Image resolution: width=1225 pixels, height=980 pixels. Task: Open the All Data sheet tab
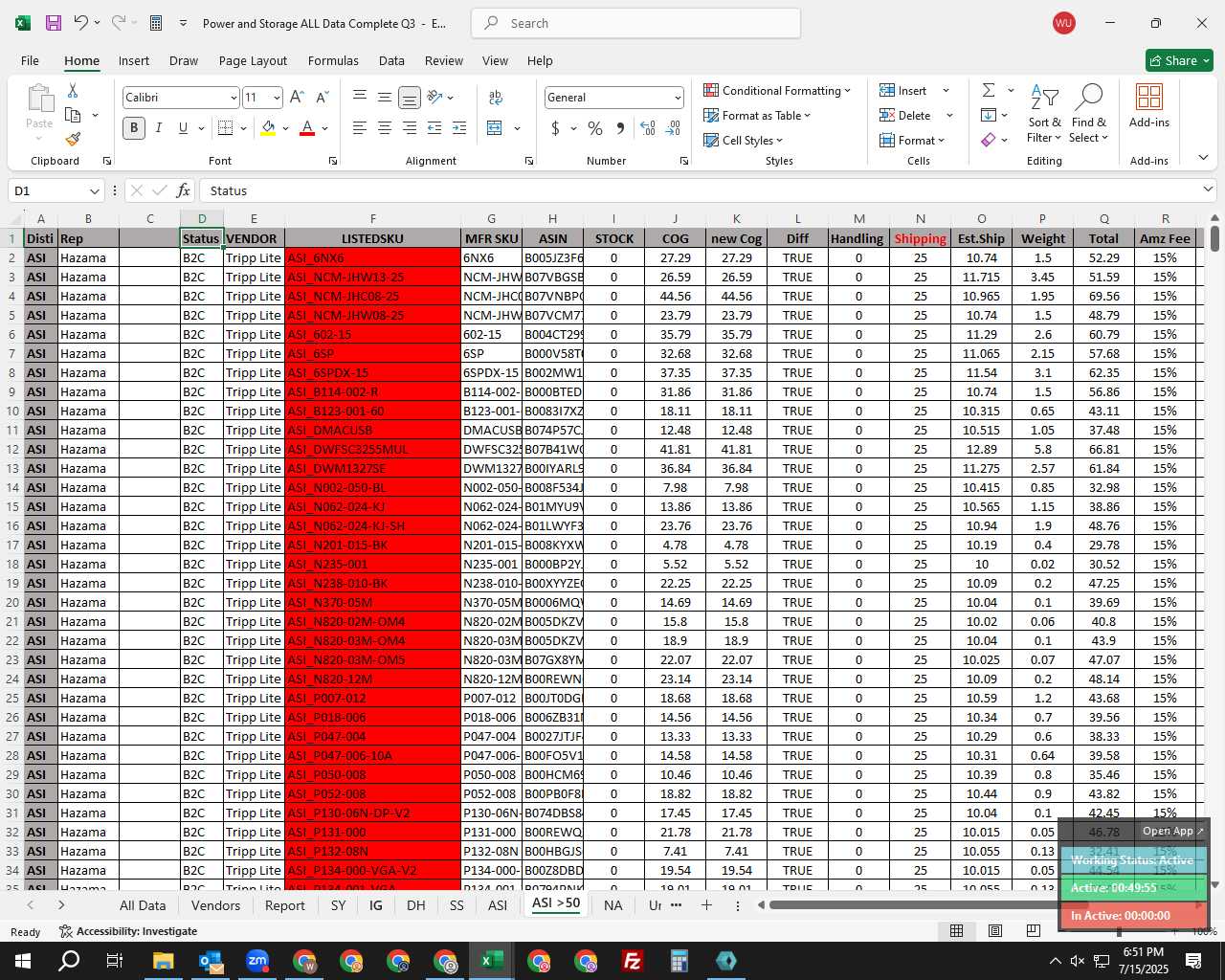click(143, 905)
